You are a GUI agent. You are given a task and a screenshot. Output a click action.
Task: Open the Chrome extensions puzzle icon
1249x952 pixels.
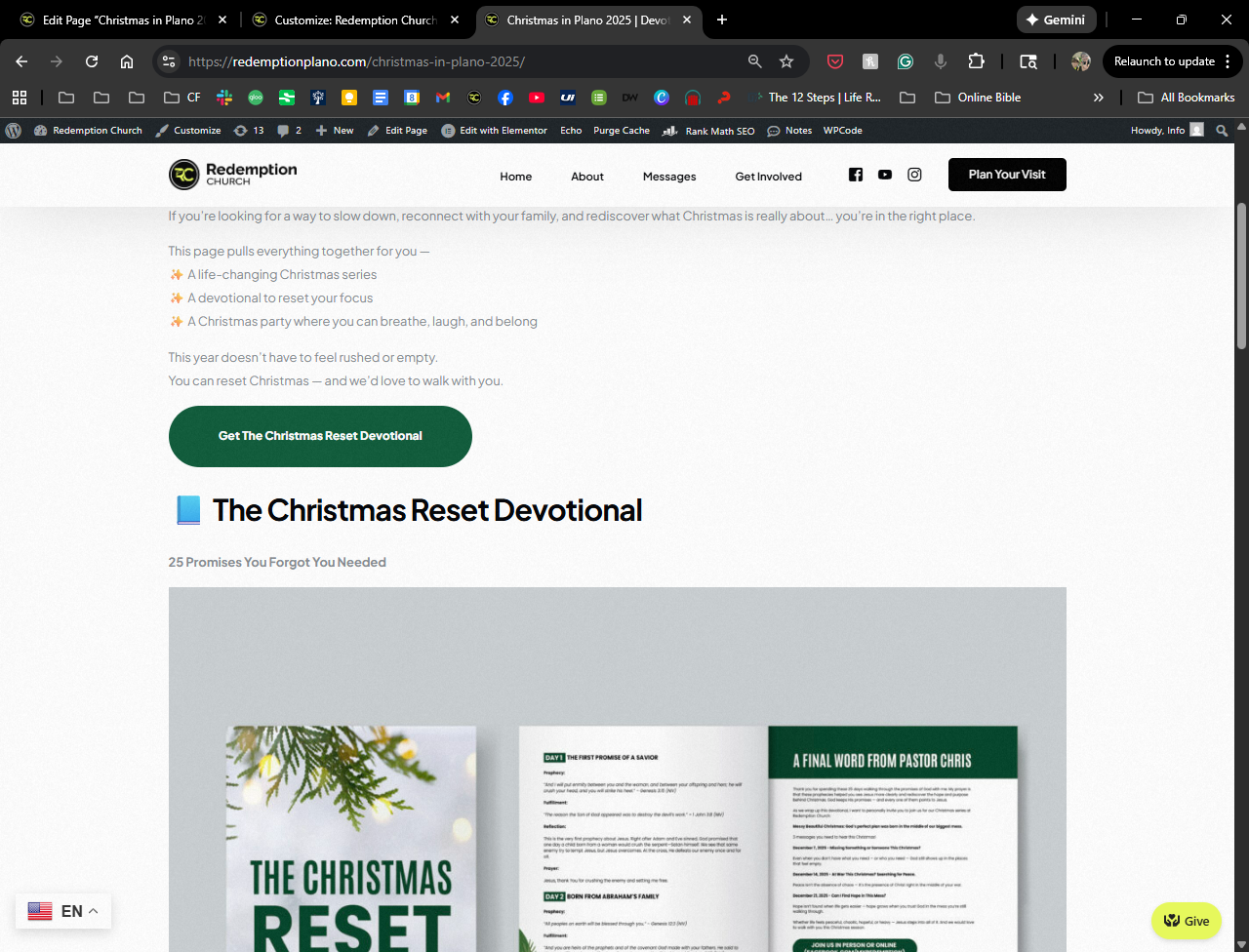click(x=976, y=61)
